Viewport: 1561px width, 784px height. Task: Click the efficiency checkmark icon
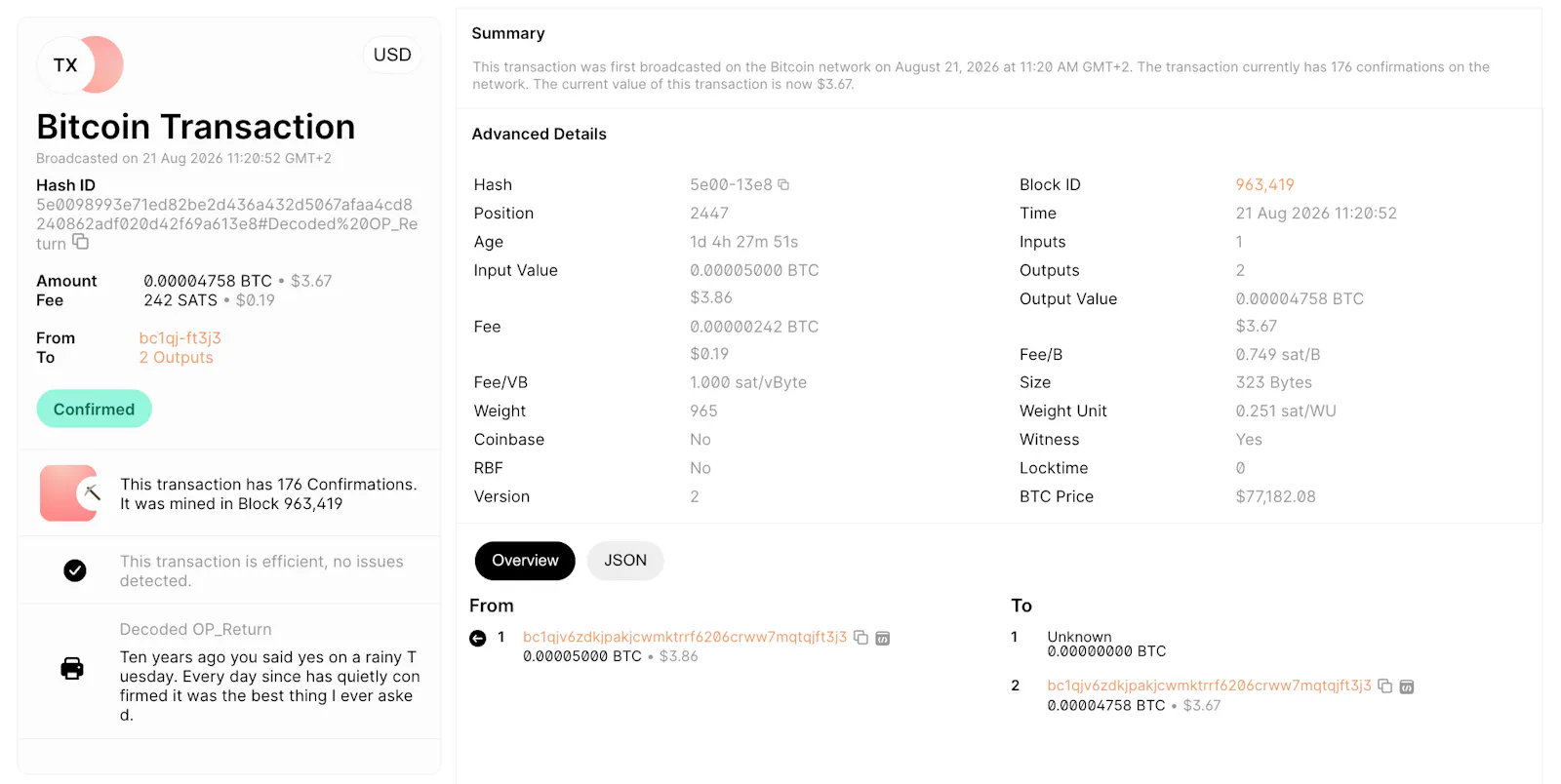coord(75,570)
